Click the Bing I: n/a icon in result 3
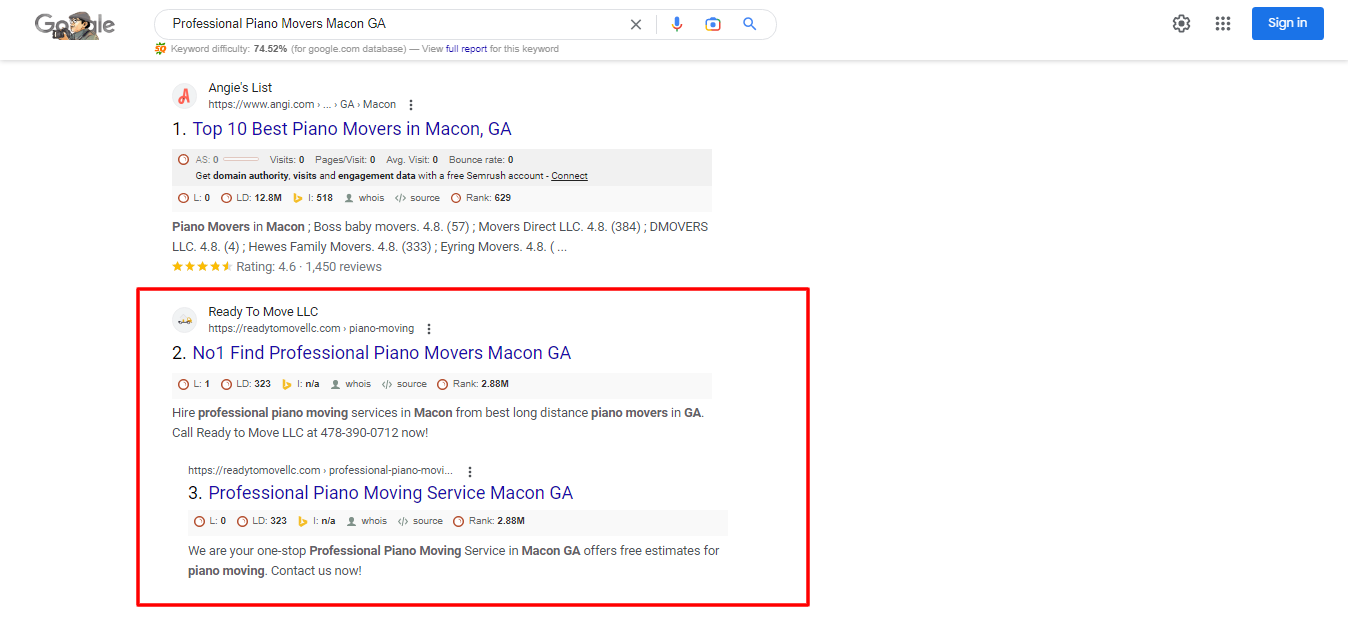The height and width of the screenshot is (624, 1348). 302,521
